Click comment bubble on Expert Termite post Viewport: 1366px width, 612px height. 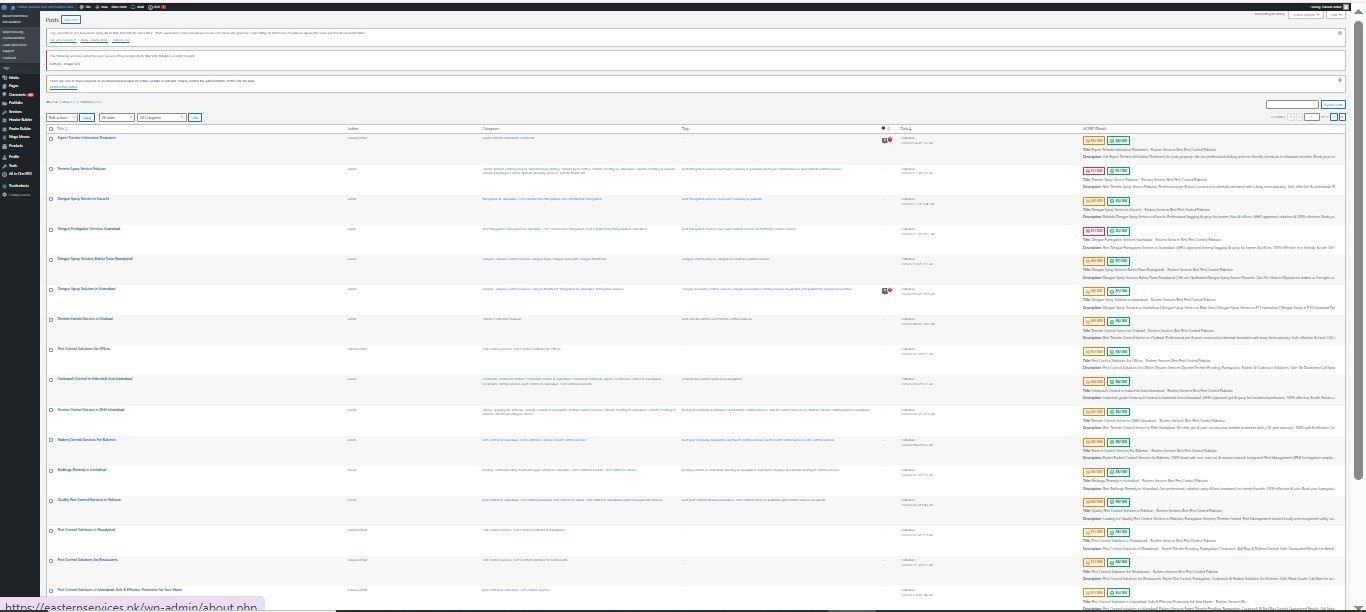coord(884,140)
